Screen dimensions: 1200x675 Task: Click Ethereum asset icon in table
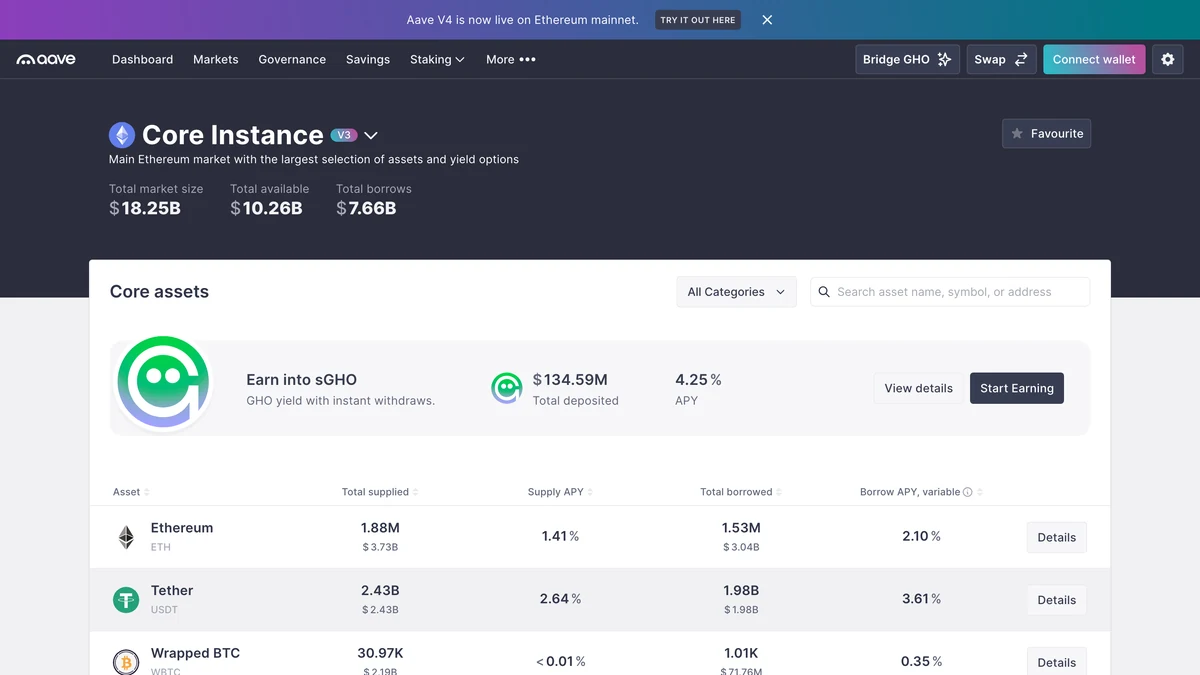click(x=126, y=537)
